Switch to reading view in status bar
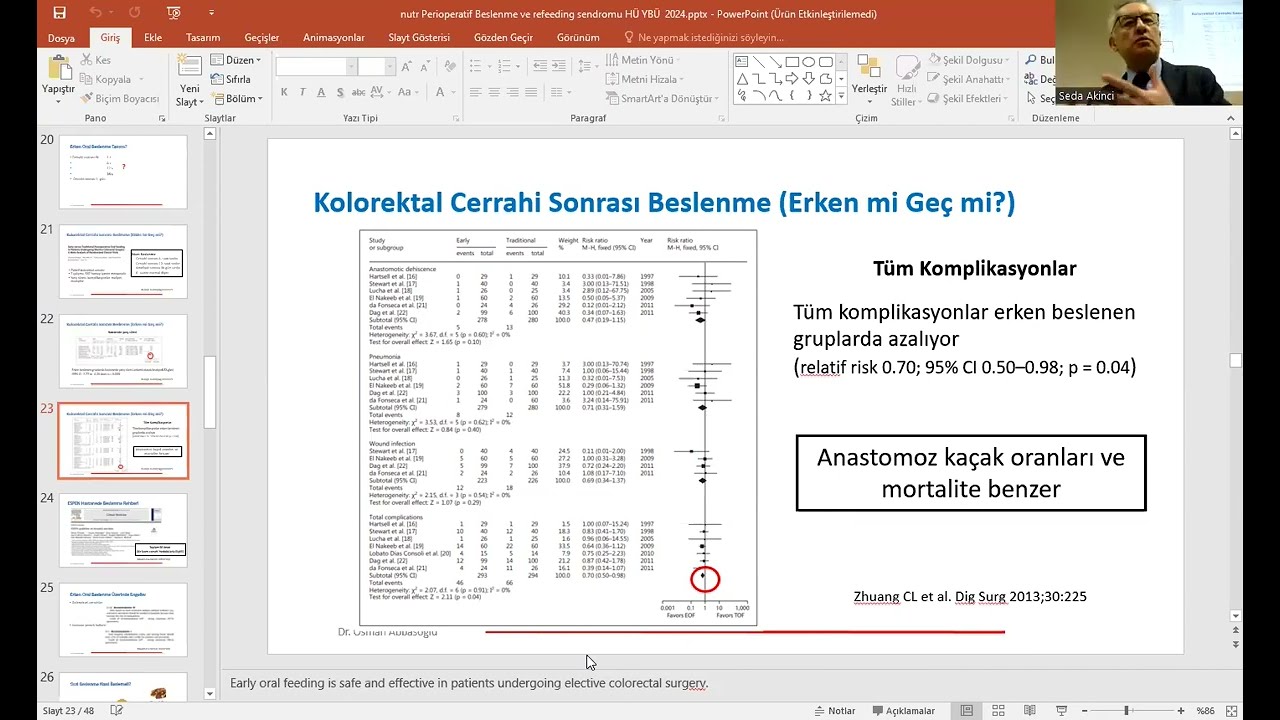Viewport: 1280px width, 720px height. pyautogui.click(x=1031, y=711)
